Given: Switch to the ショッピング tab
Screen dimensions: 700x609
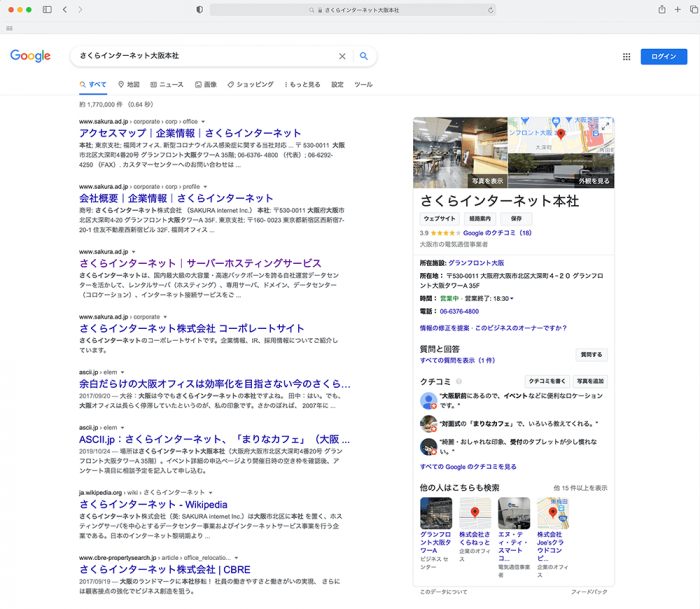Looking at the screenshot, I should (250, 84).
